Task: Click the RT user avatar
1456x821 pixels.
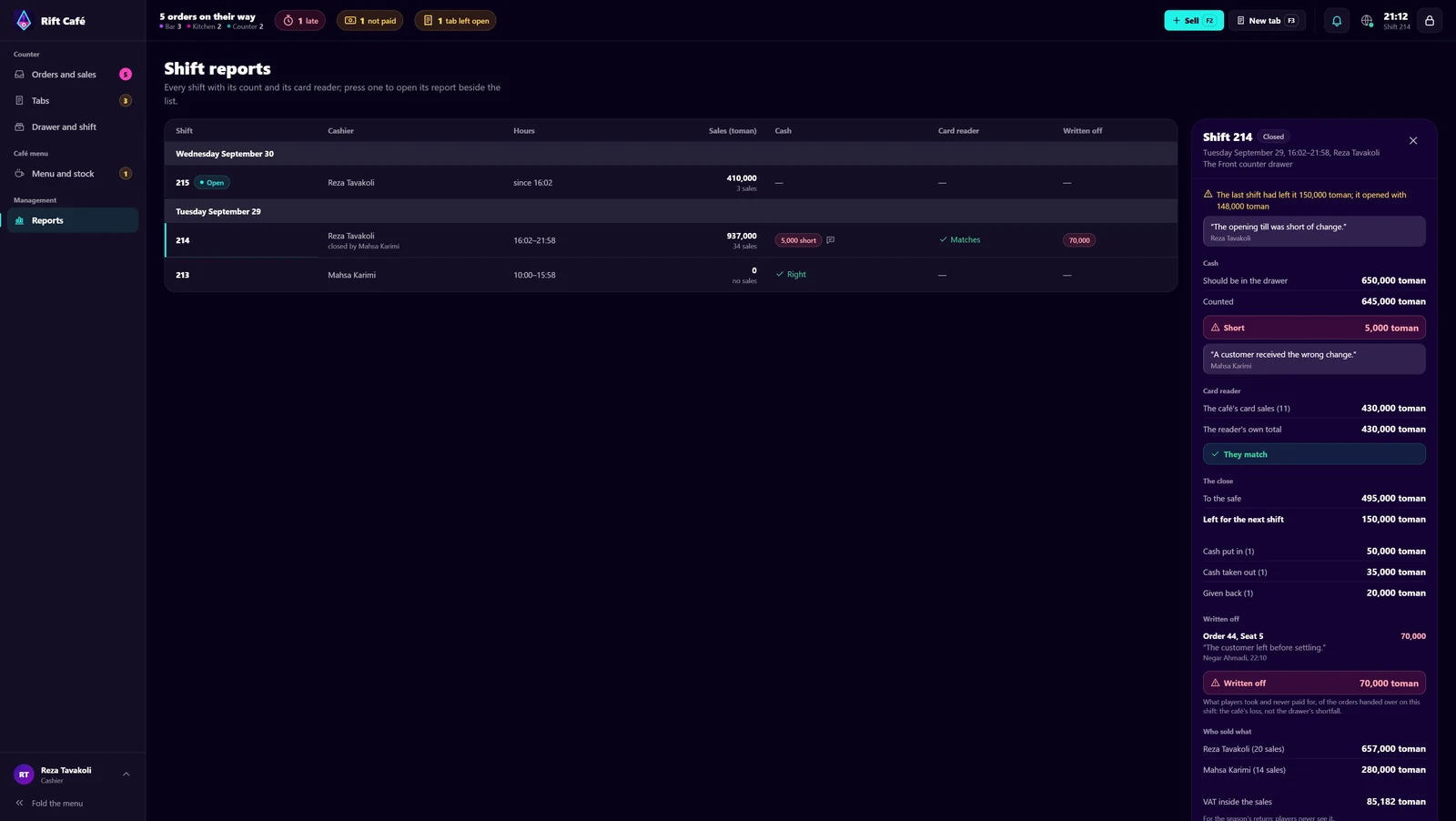Action: [24, 775]
